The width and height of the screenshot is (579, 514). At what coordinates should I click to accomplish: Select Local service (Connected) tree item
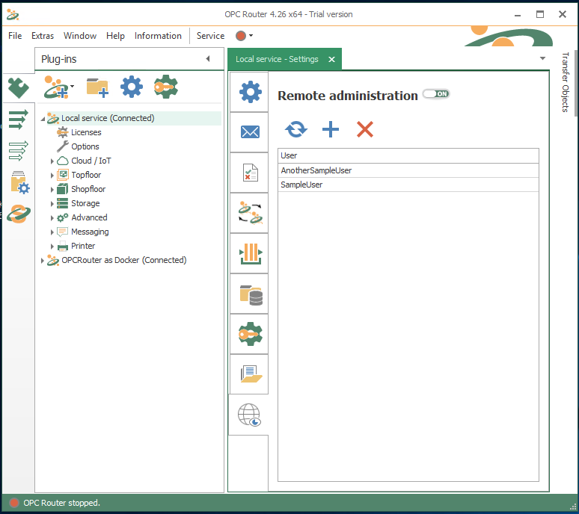pyautogui.click(x=107, y=118)
